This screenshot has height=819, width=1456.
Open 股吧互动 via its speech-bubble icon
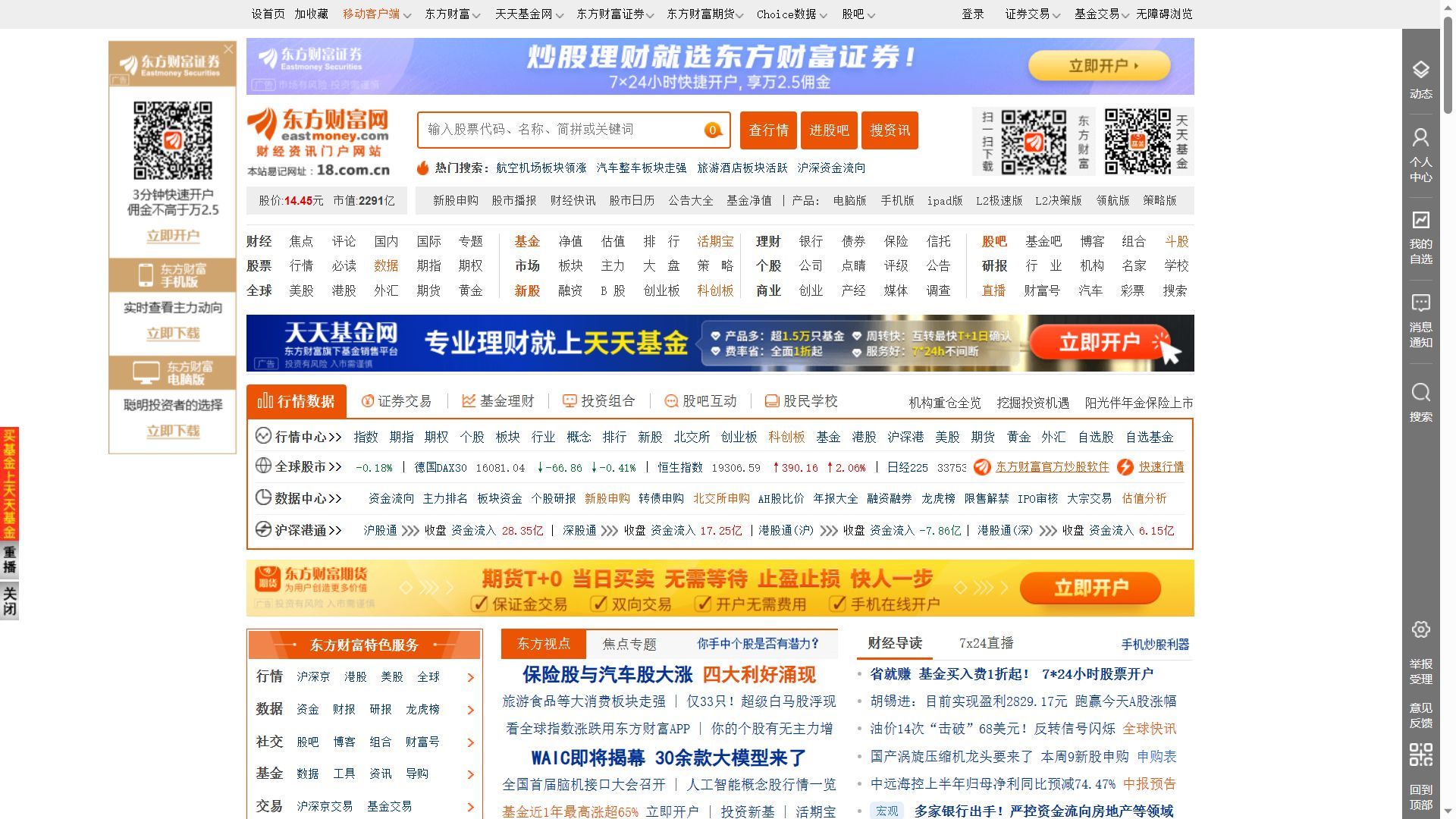670,401
